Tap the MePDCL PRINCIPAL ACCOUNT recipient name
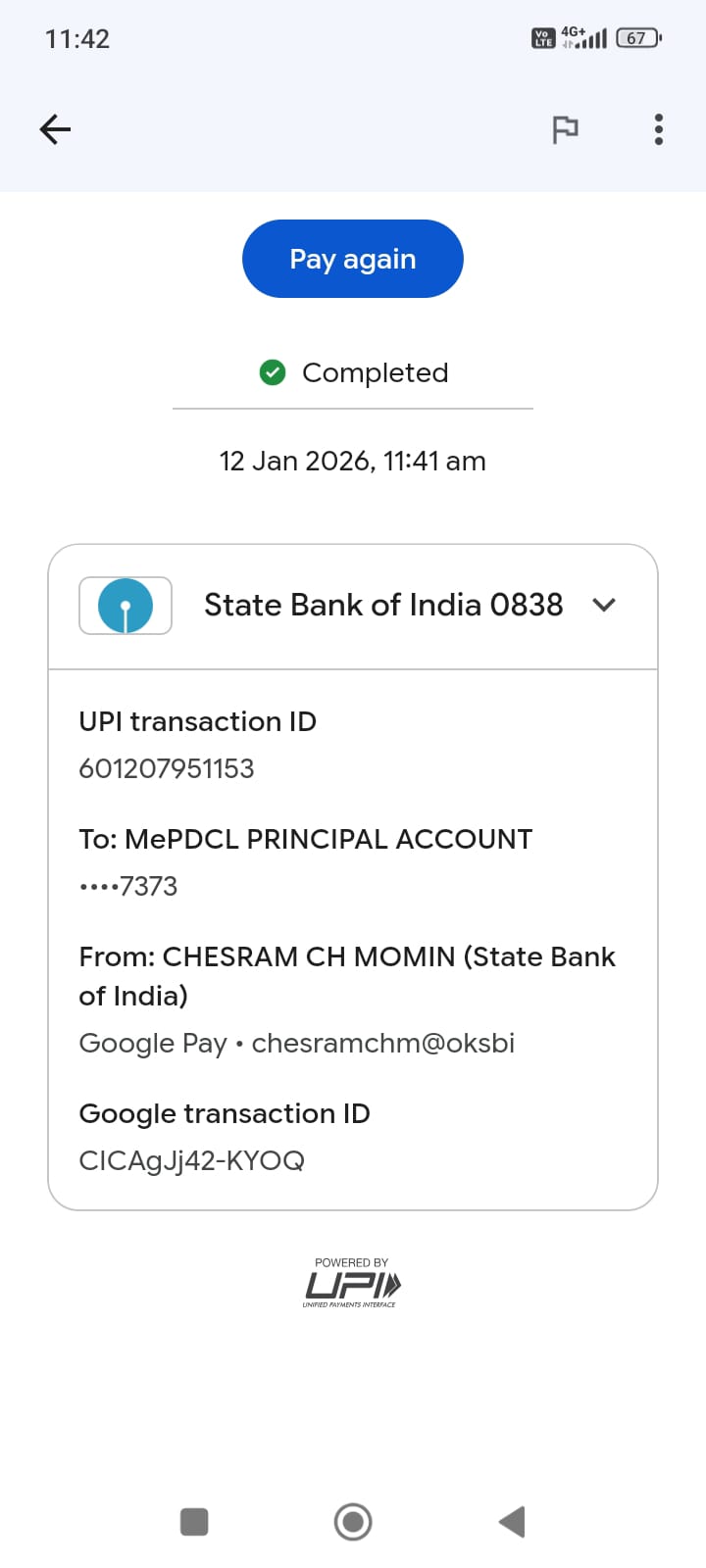706x1568 pixels. (x=329, y=839)
